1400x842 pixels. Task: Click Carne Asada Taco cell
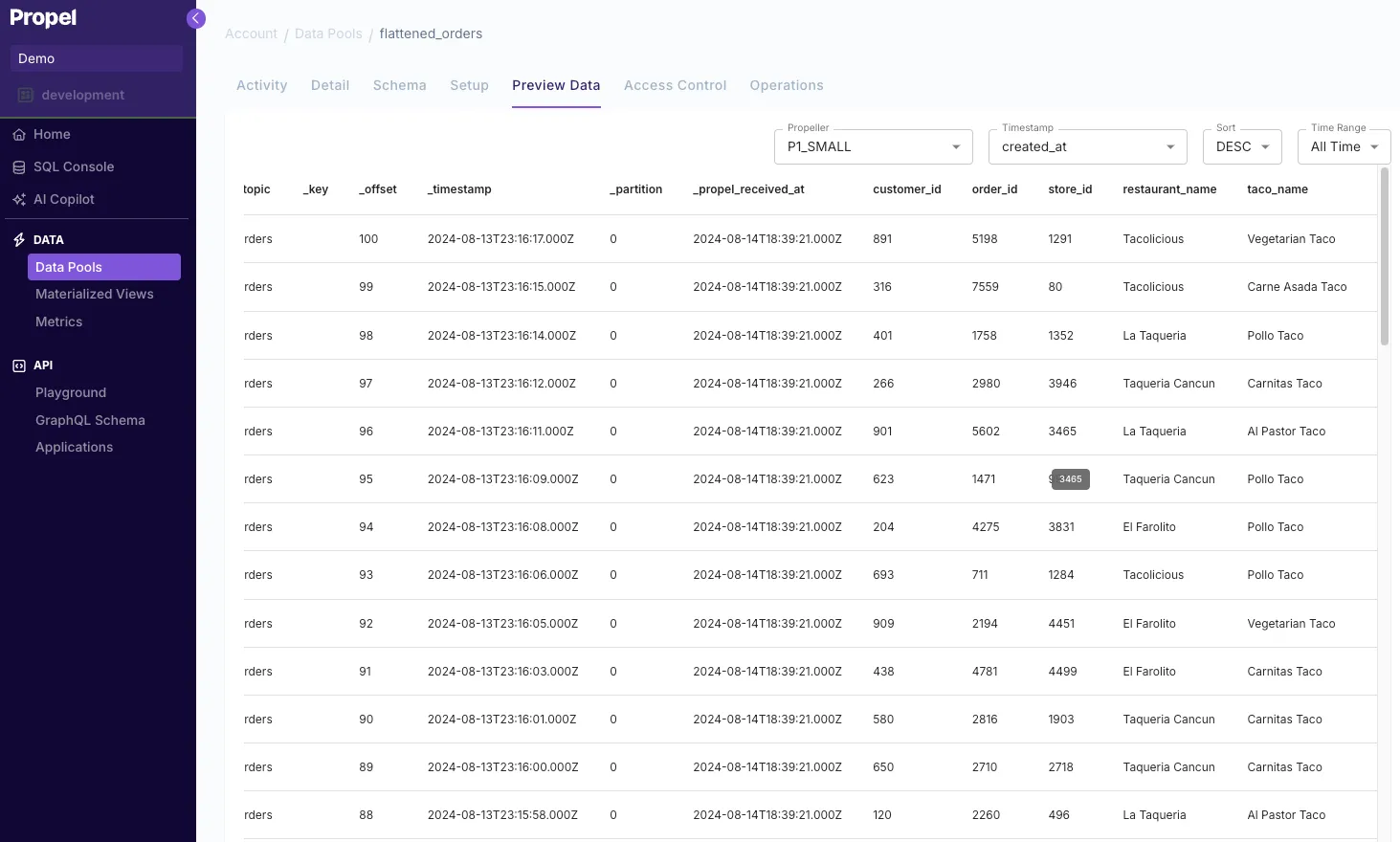1297,287
